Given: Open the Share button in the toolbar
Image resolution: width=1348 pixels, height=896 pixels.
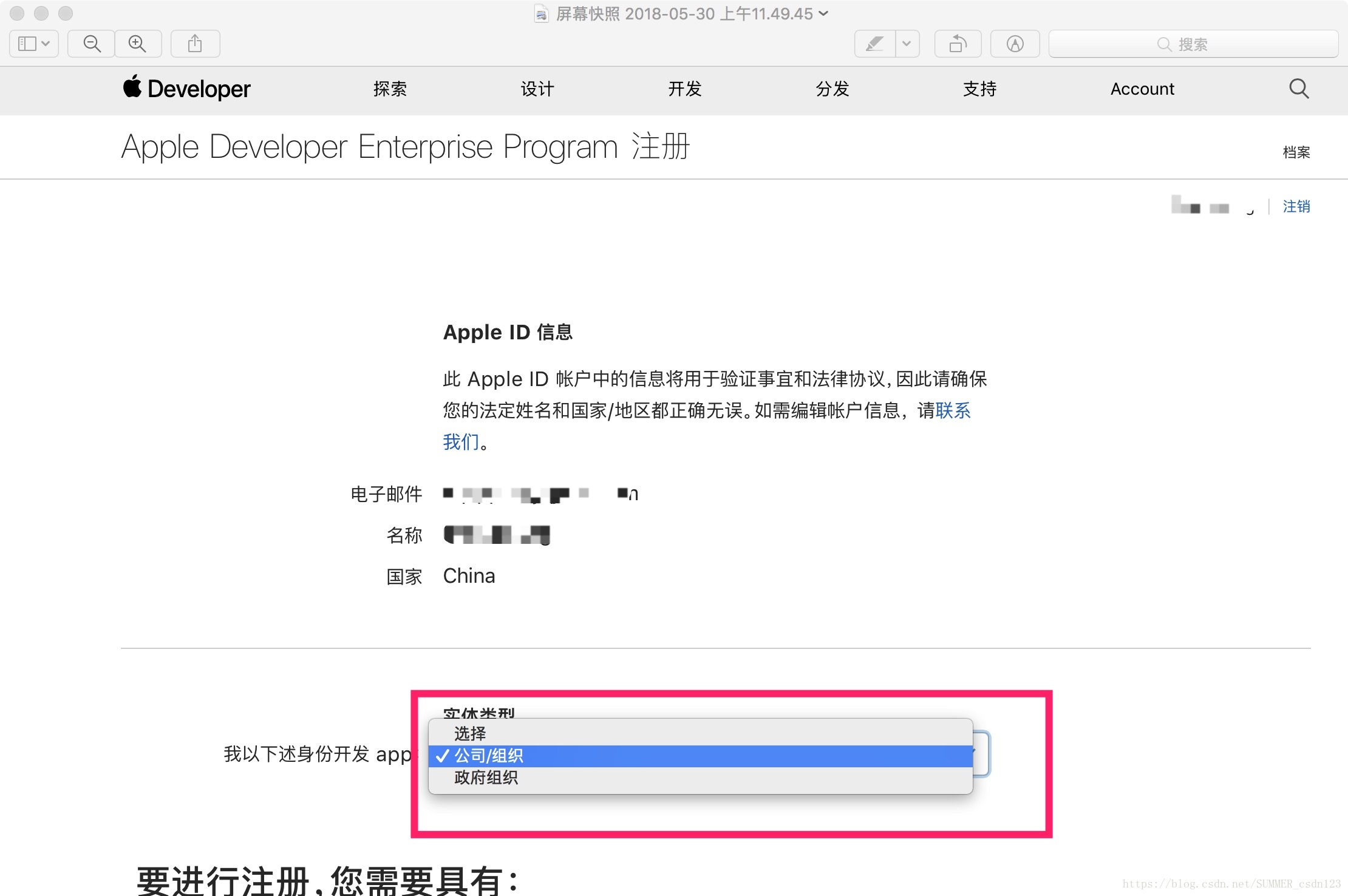Looking at the screenshot, I should pyautogui.click(x=195, y=44).
